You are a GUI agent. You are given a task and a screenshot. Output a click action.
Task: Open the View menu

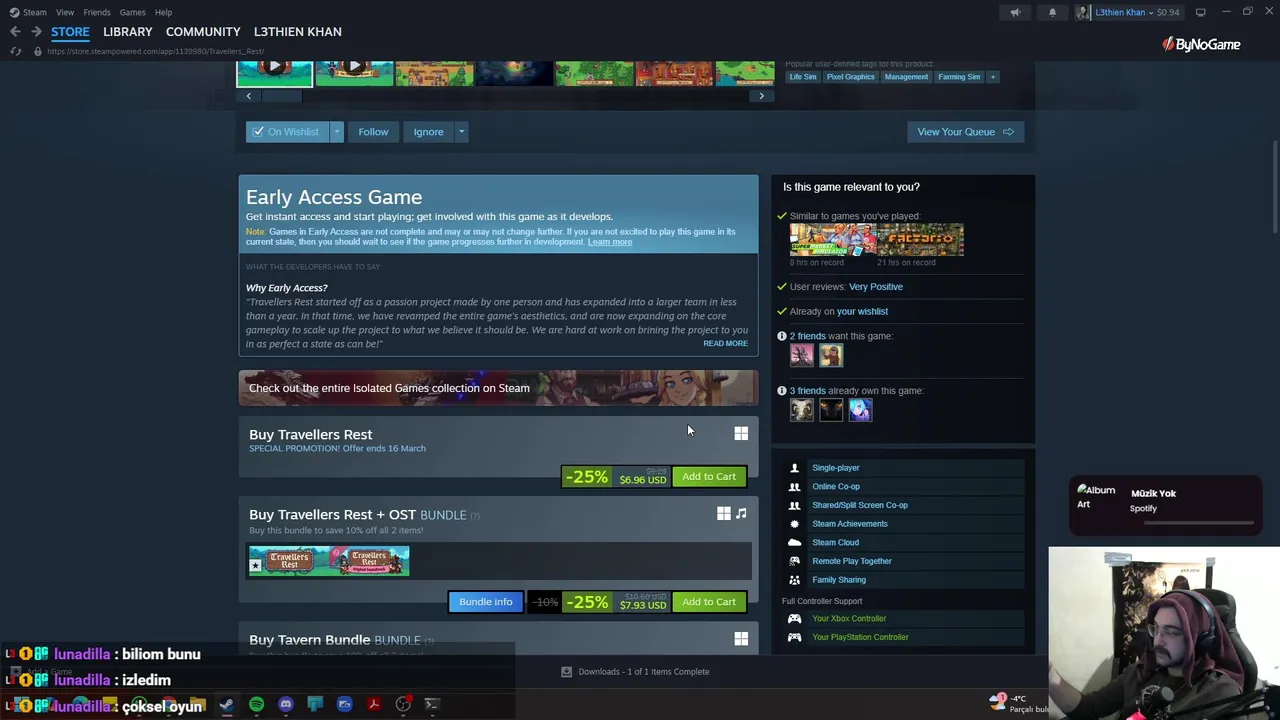point(65,12)
